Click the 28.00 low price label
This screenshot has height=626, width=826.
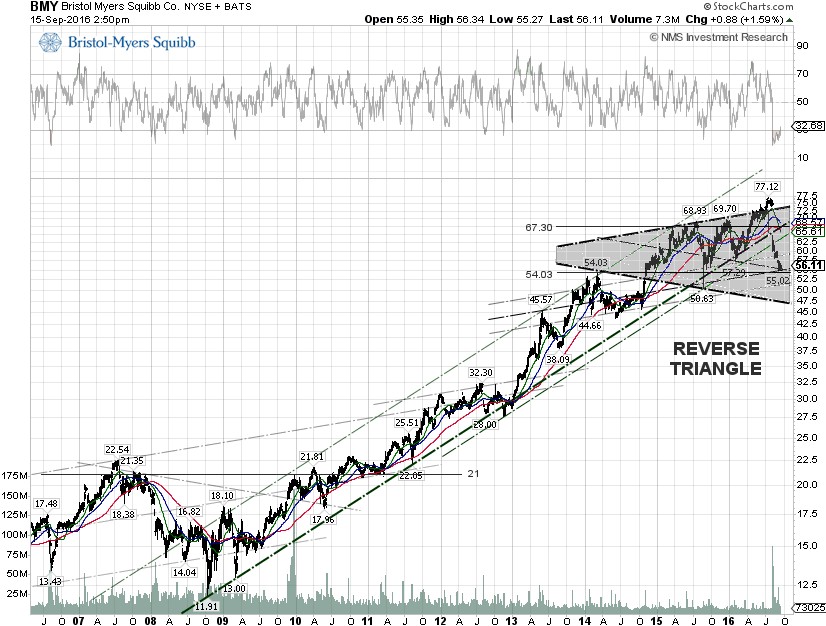pos(485,424)
